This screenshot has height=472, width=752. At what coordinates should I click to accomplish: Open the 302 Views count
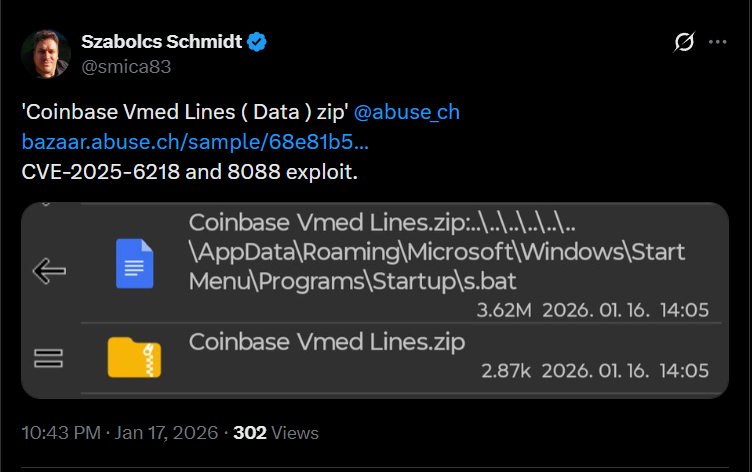coord(275,433)
